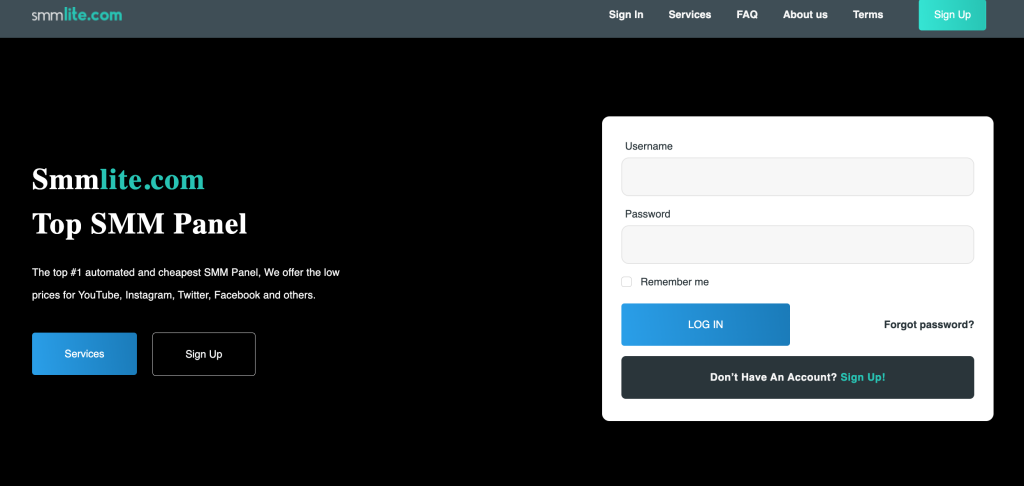Focus the Username input field
Screen dimensions: 1024x486
797,176
